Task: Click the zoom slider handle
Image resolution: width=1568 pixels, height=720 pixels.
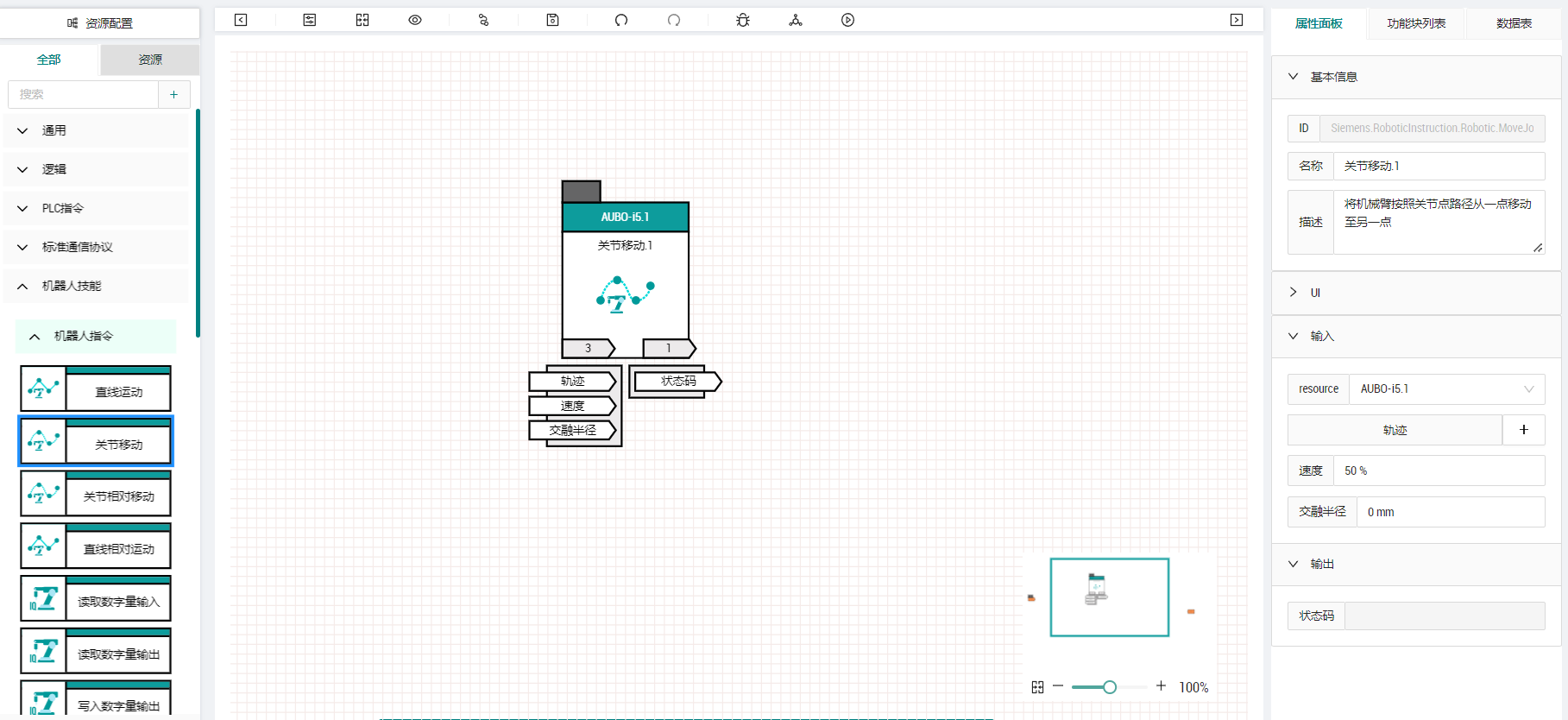Action: (1110, 687)
